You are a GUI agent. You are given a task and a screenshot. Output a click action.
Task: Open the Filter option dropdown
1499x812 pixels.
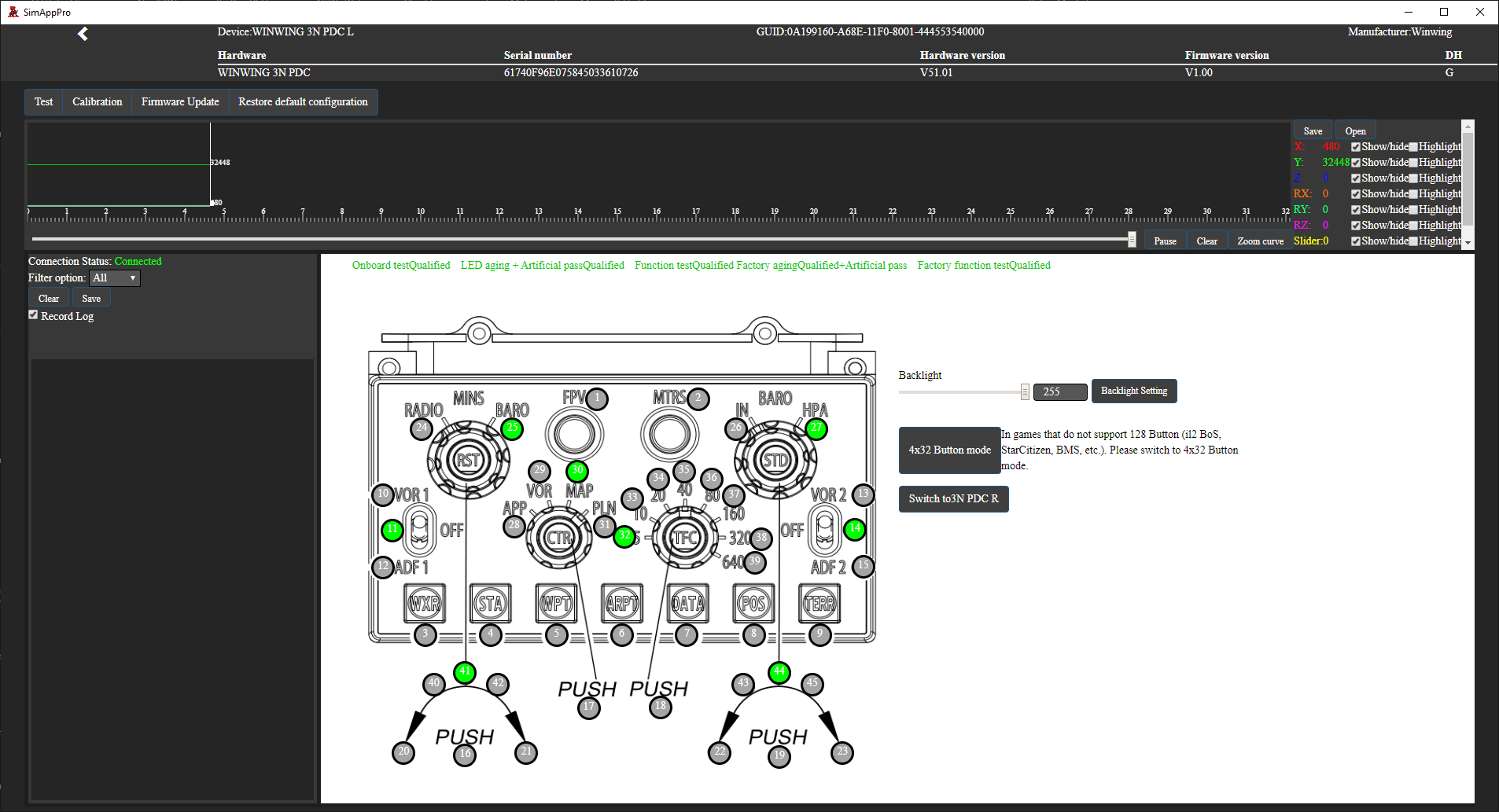click(115, 278)
